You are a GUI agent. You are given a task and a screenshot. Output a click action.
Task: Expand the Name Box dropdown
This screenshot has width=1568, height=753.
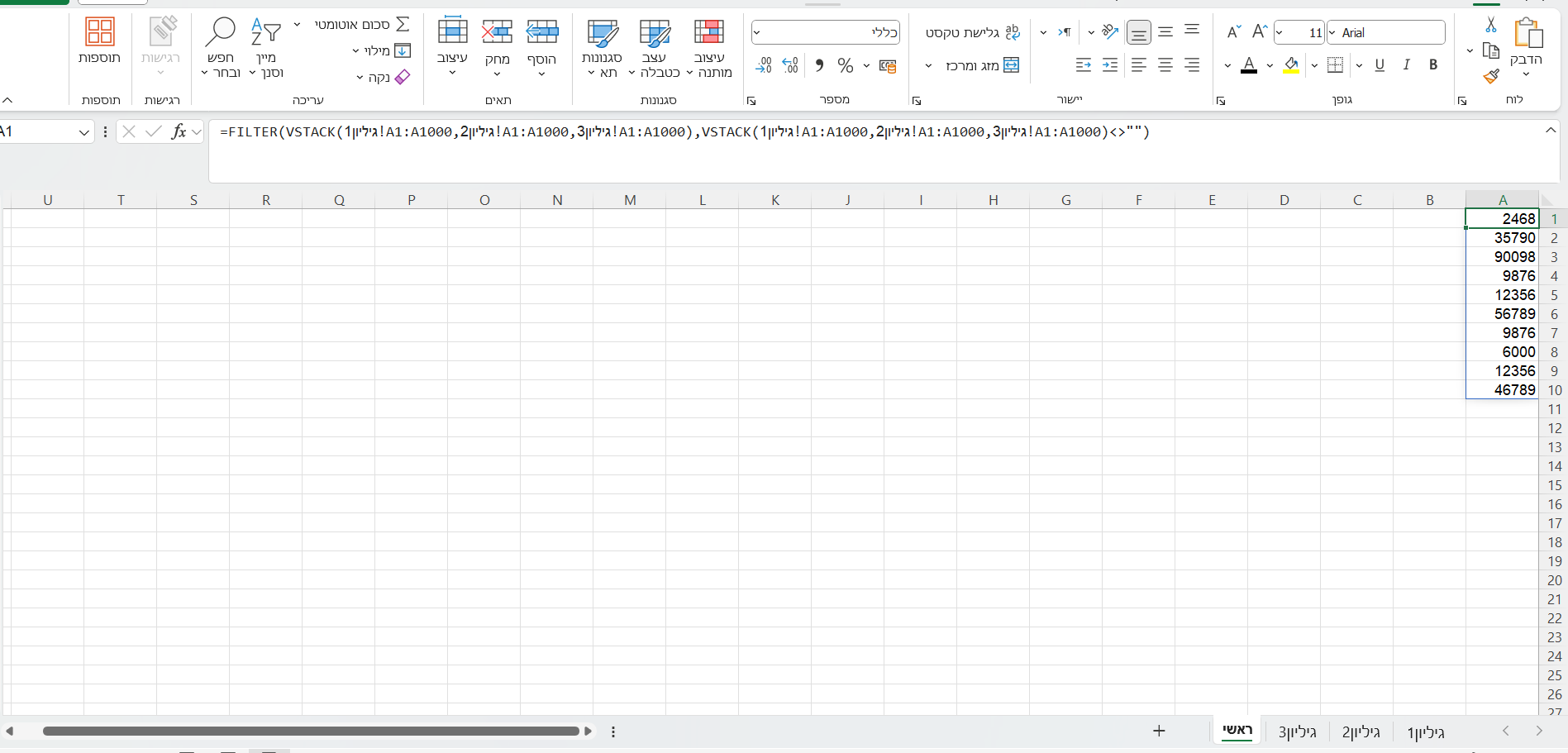pyautogui.click(x=84, y=132)
